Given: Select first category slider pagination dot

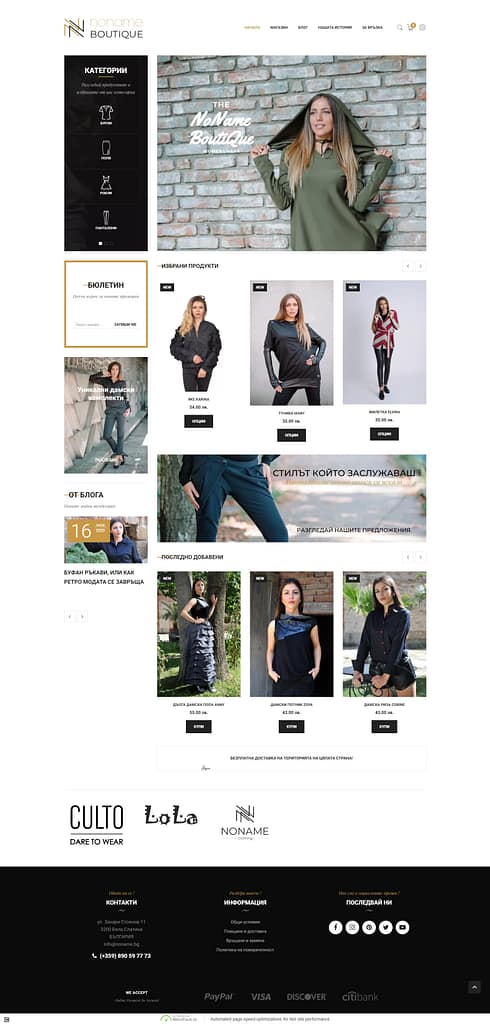Looking at the screenshot, I should (x=101, y=243).
